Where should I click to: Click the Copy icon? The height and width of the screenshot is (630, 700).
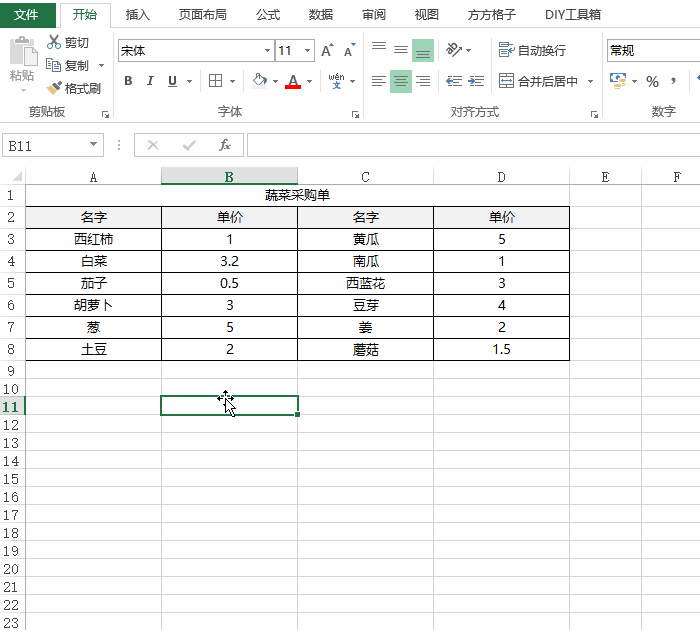click(x=54, y=65)
